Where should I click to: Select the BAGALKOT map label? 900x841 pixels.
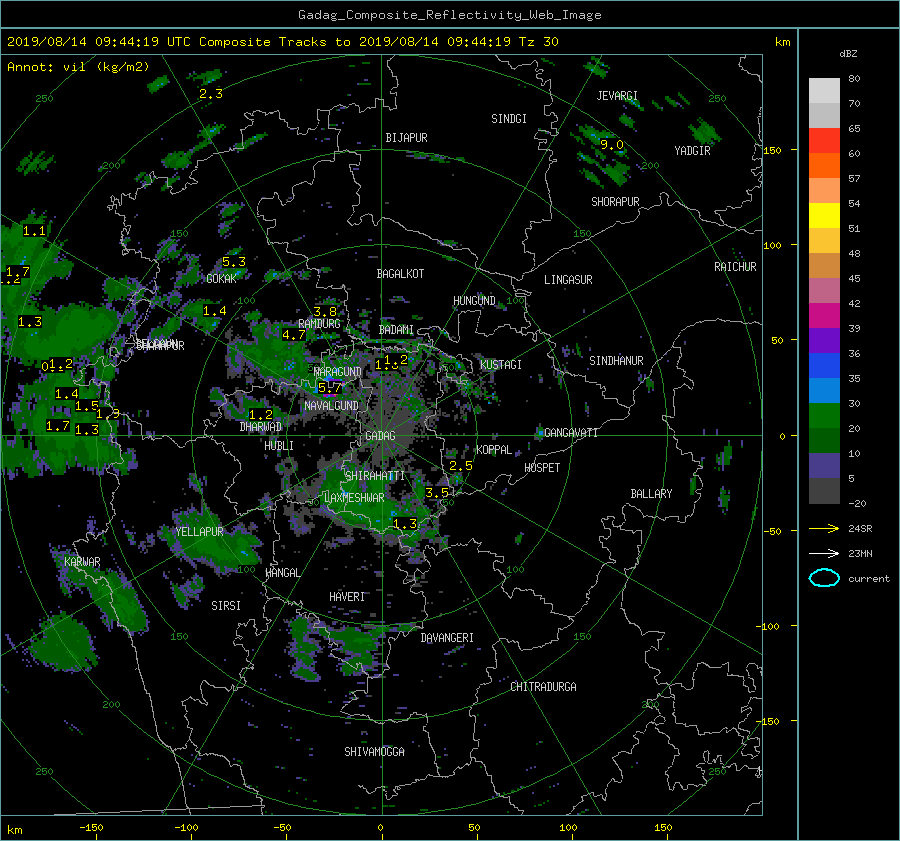click(x=400, y=274)
